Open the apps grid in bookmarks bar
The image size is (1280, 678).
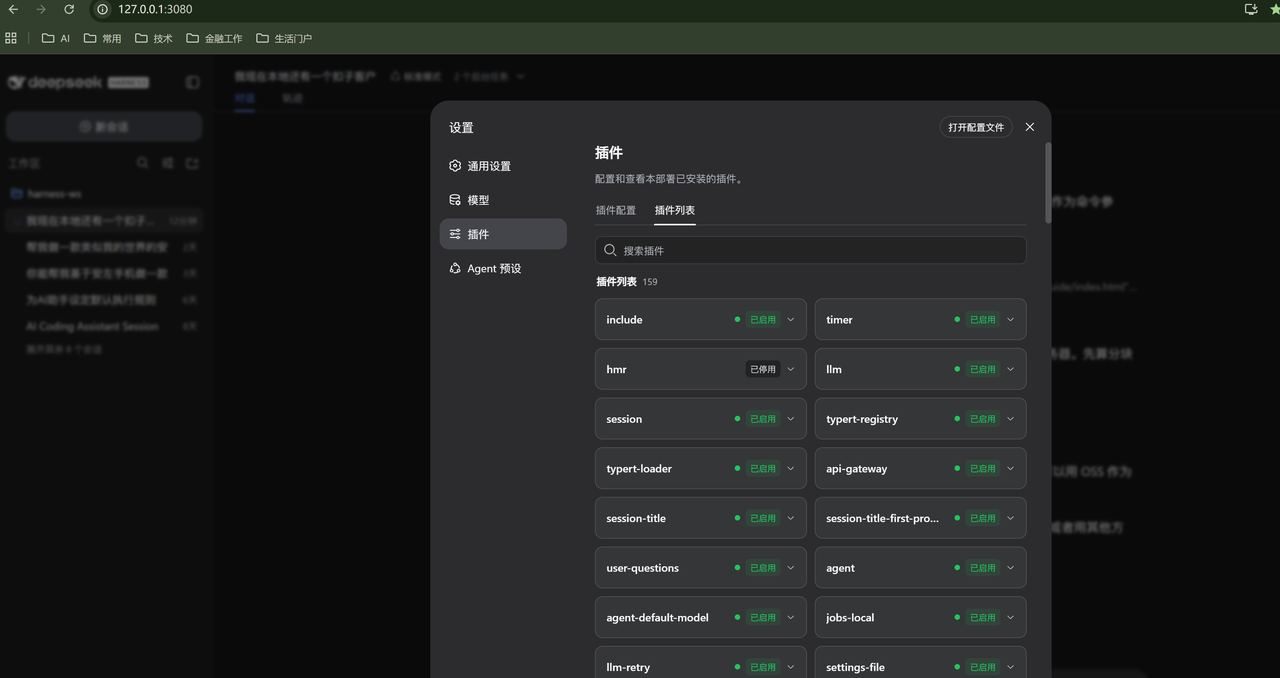11,38
